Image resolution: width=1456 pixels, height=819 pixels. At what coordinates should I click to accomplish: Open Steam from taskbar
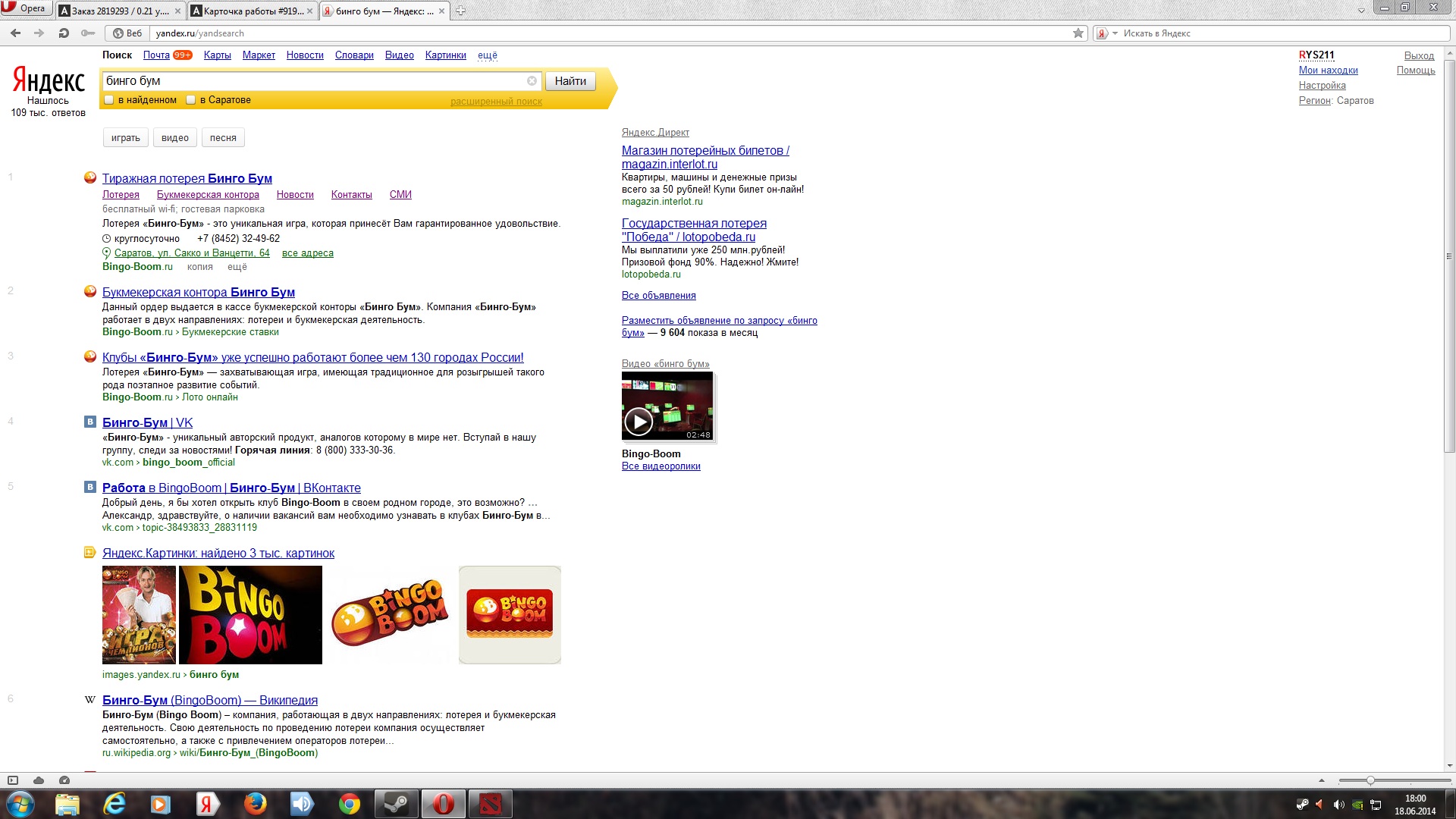396,804
